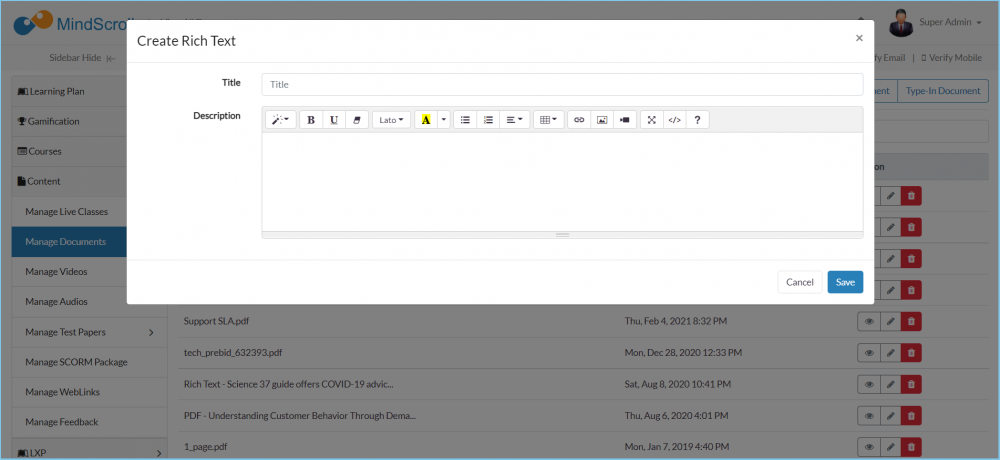Viewport: 1000px width, 460px height.
Task: Cancel the Create Rich Text dialog
Action: click(x=800, y=282)
